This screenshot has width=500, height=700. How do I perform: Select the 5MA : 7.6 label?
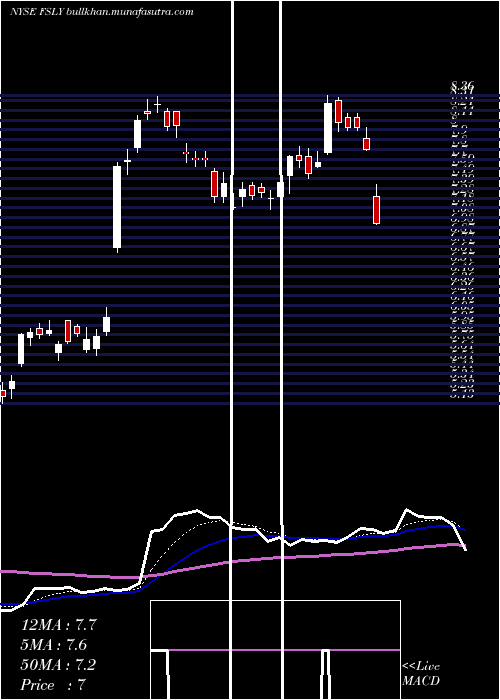(x=54, y=645)
